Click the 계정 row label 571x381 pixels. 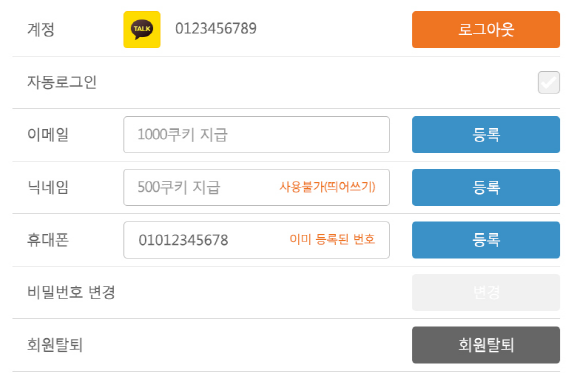point(41,30)
